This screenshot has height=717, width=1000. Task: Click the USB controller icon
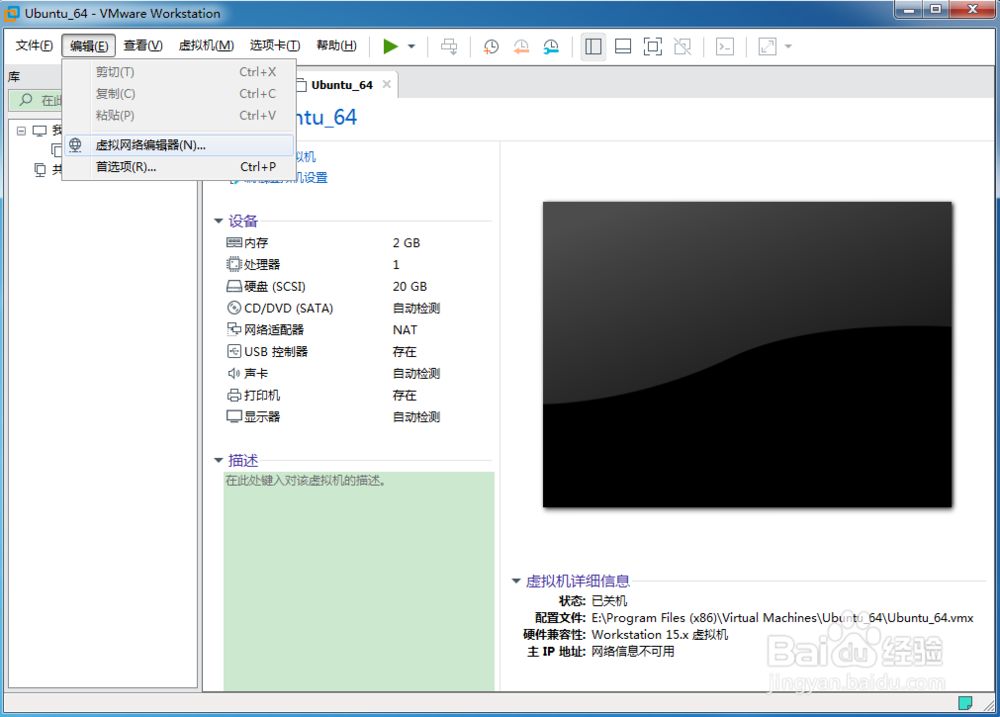point(234,351)
